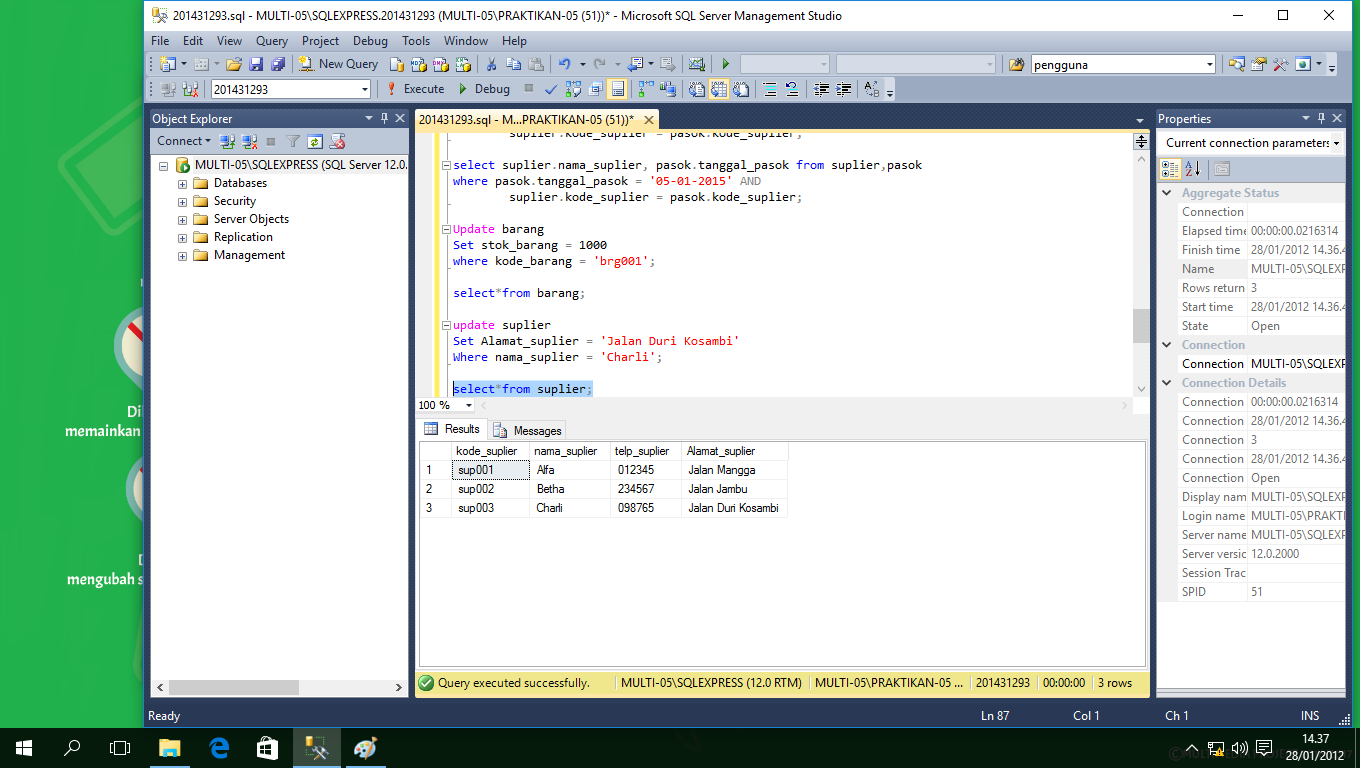Execute the current query

pyautogui.click(x=415, y=89)
